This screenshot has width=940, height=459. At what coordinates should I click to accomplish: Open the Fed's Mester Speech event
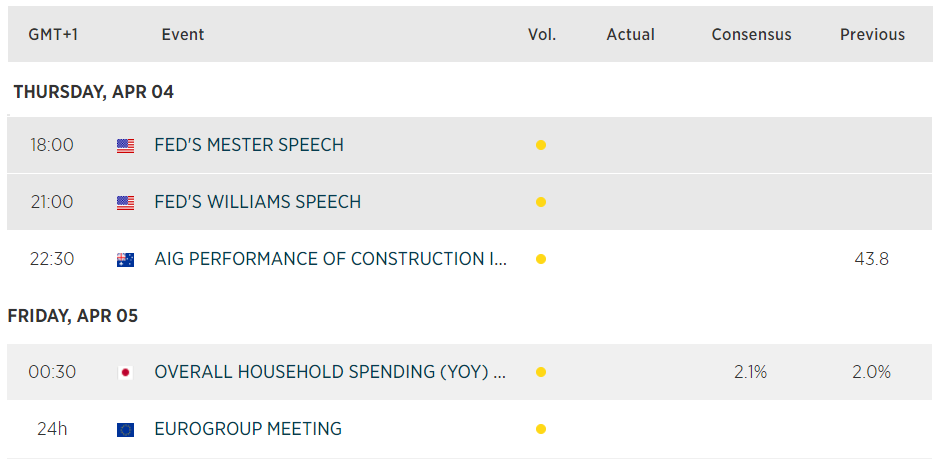[x=249, y=145]
